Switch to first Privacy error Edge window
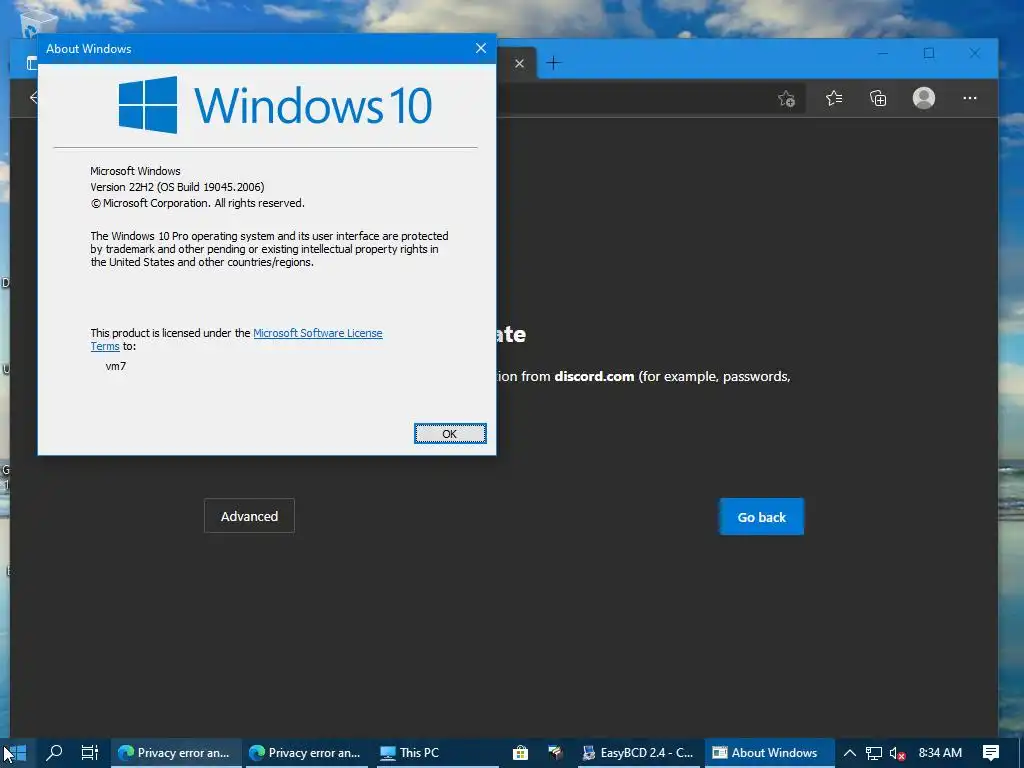Image resolution: width=1024 pixels, height=768 pixels. (176, 753)
